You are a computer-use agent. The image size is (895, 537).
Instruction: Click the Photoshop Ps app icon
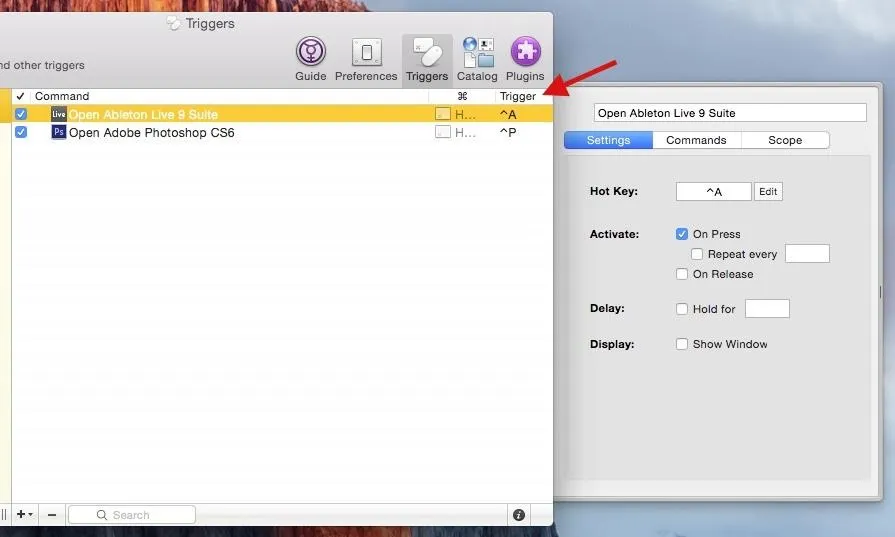pos(59,132)
